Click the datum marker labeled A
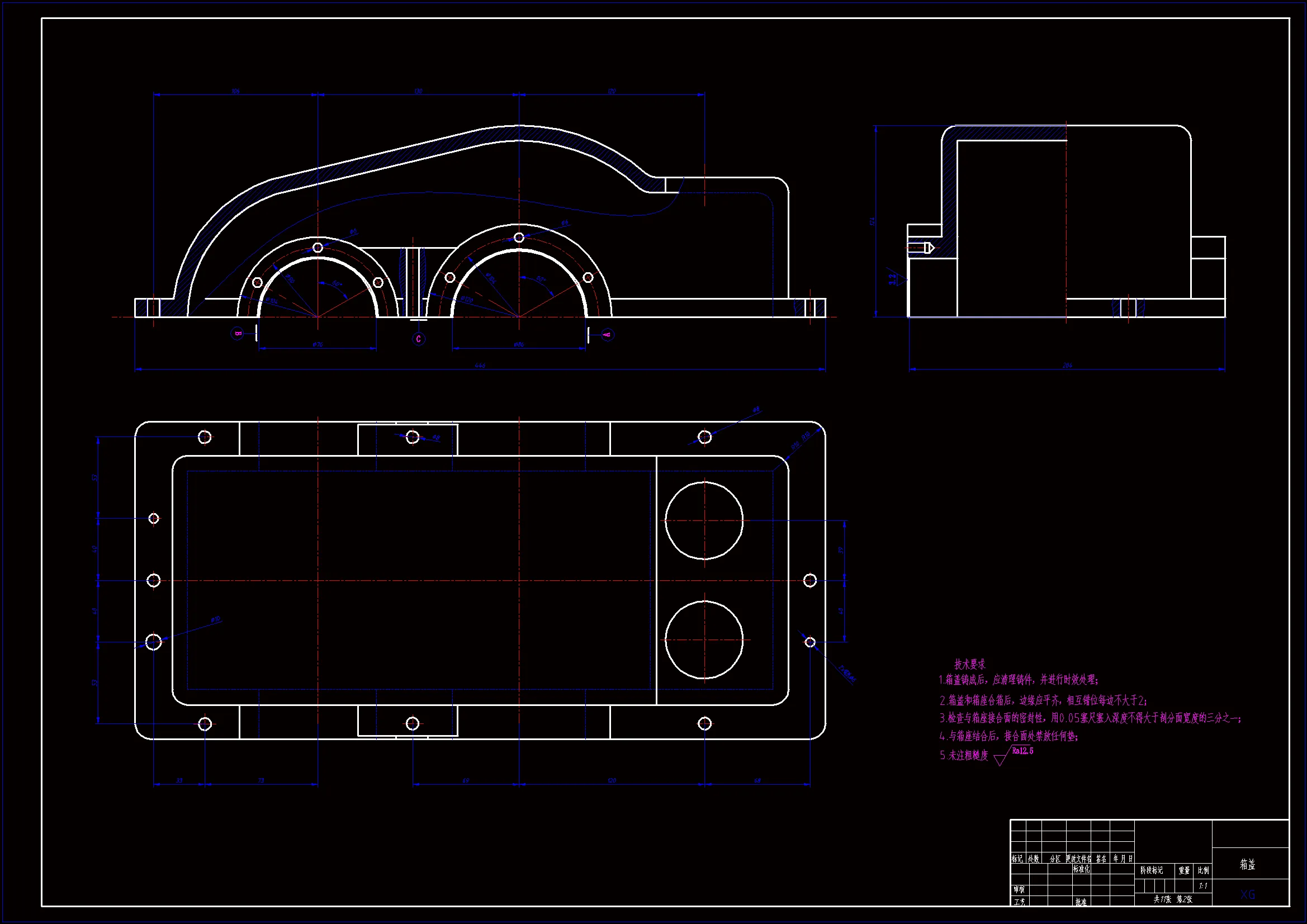Image resolution: width=1307 pixels, height=924 pixels. (x=607, y=335)
